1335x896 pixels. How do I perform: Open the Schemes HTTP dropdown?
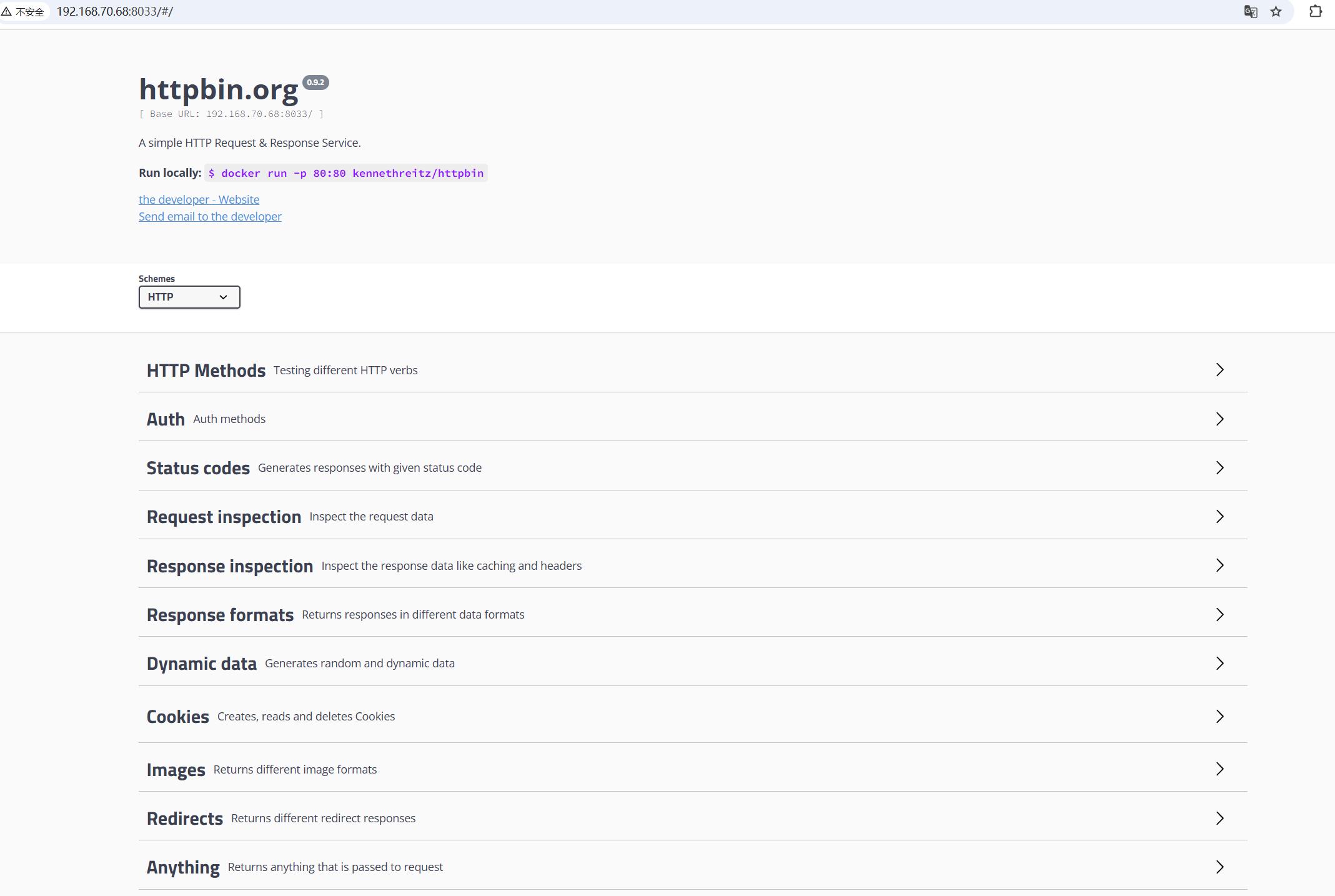coord(189,297)
